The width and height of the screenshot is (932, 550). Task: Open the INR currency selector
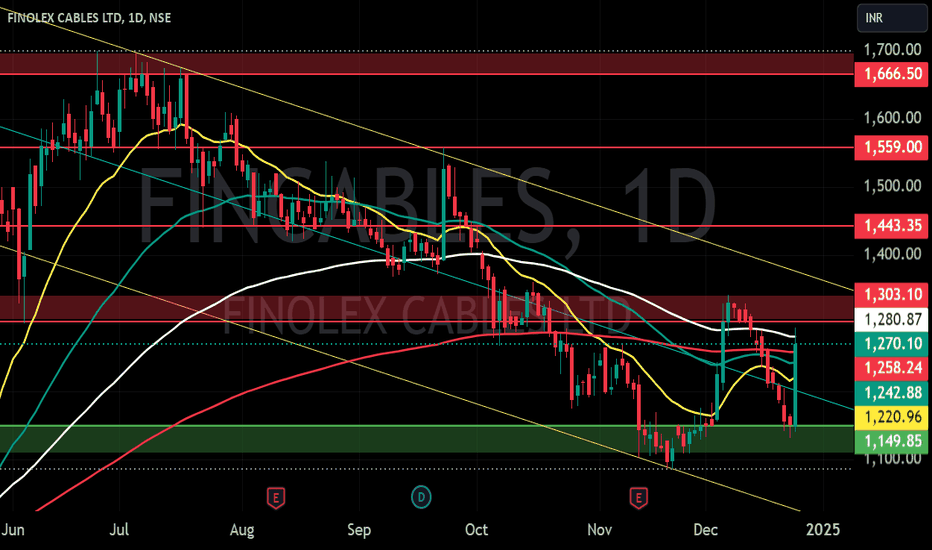pos(892,18)
